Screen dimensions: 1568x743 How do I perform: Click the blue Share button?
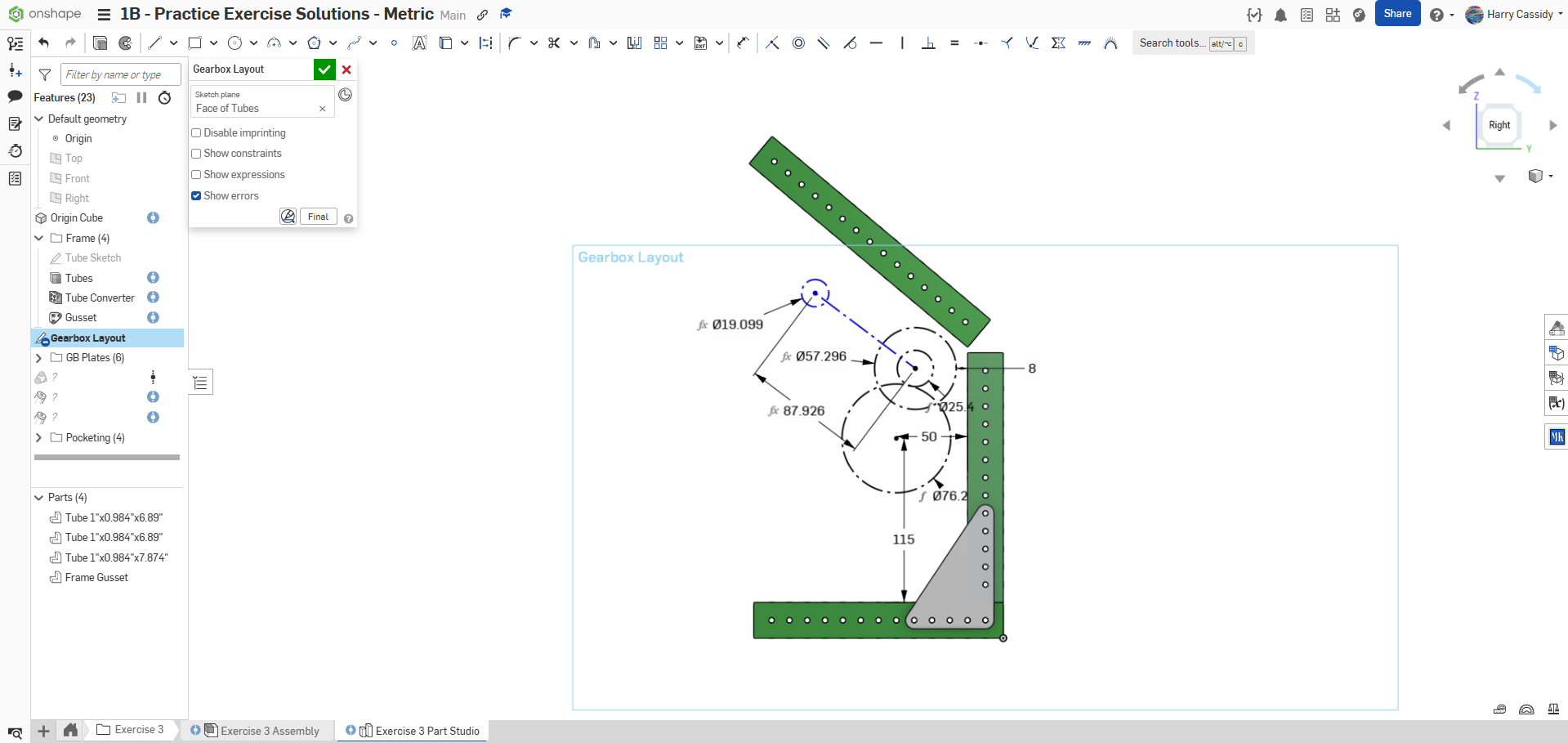click(x=1397, y=14)
